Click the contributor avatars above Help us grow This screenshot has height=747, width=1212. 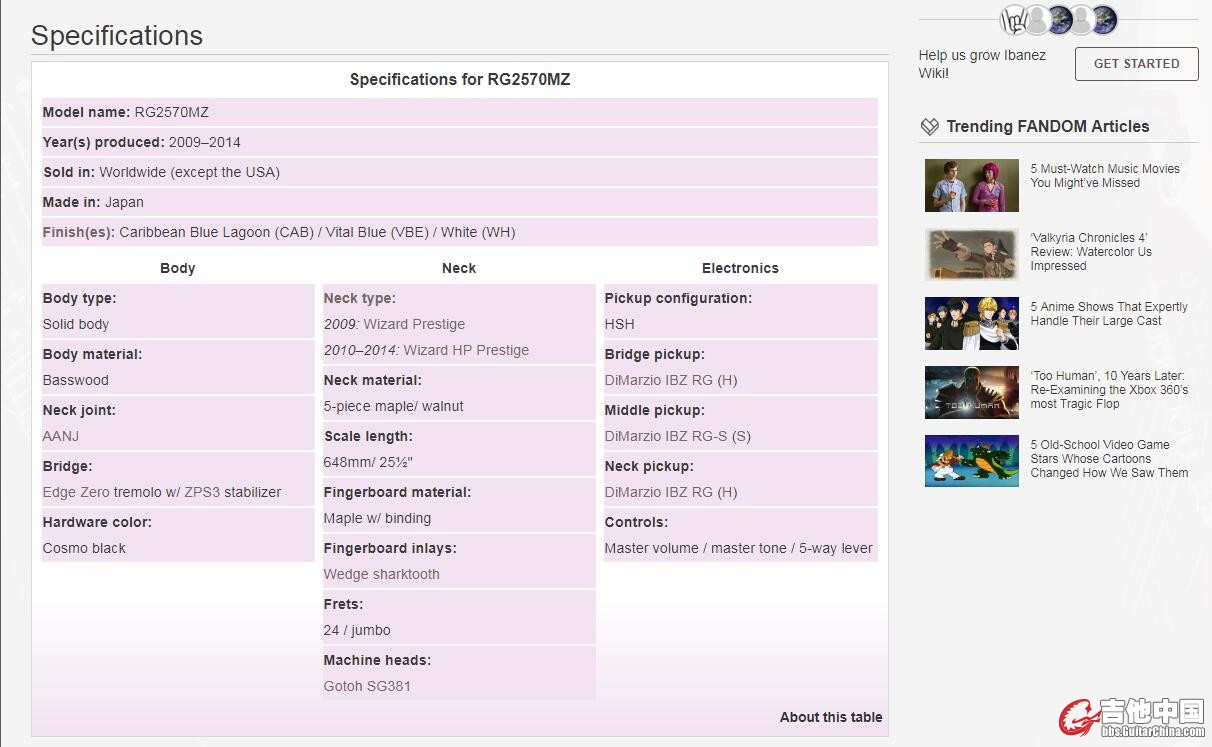tap(1059, 20)
